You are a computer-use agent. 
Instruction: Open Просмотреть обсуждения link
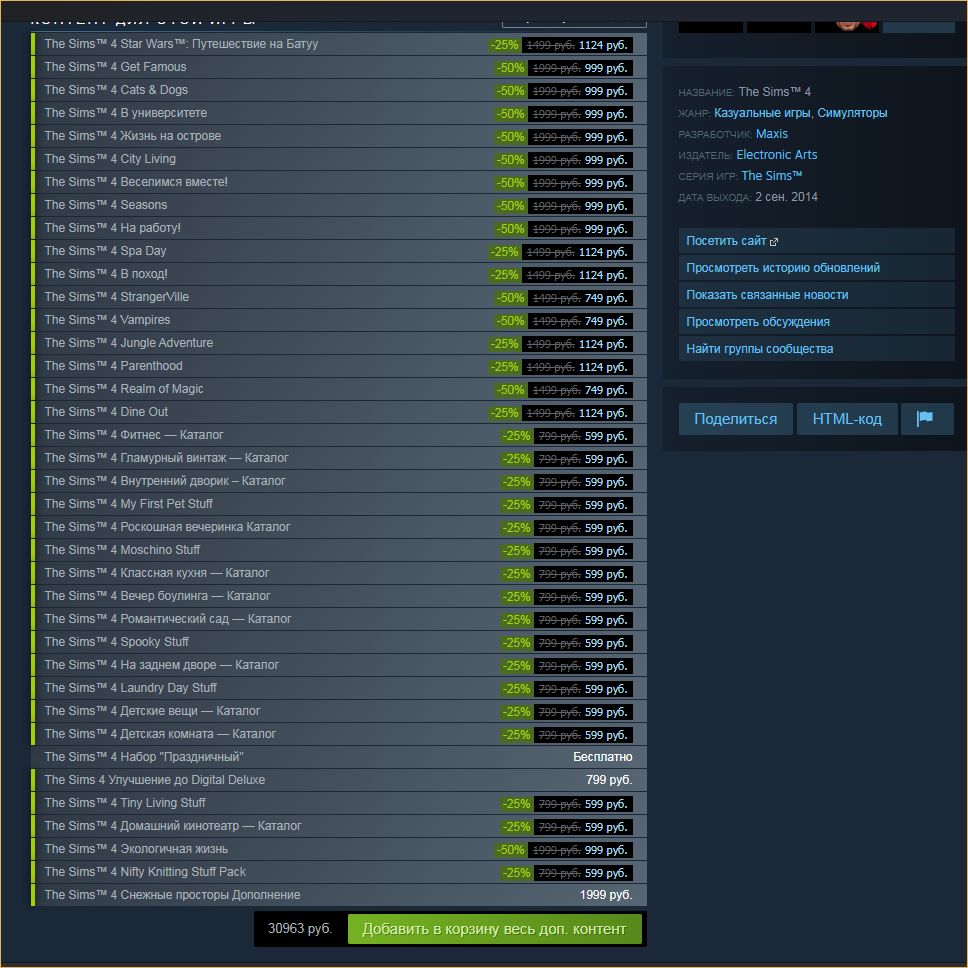pos(817,322)
